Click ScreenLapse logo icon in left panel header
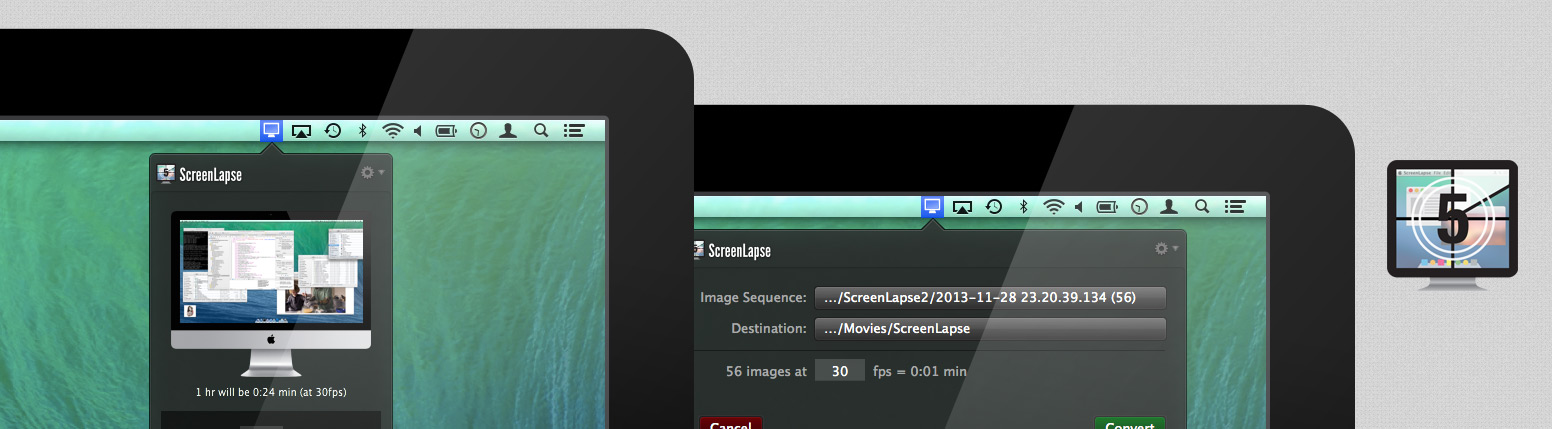The image size is (1552, 429). coord(167,174)
